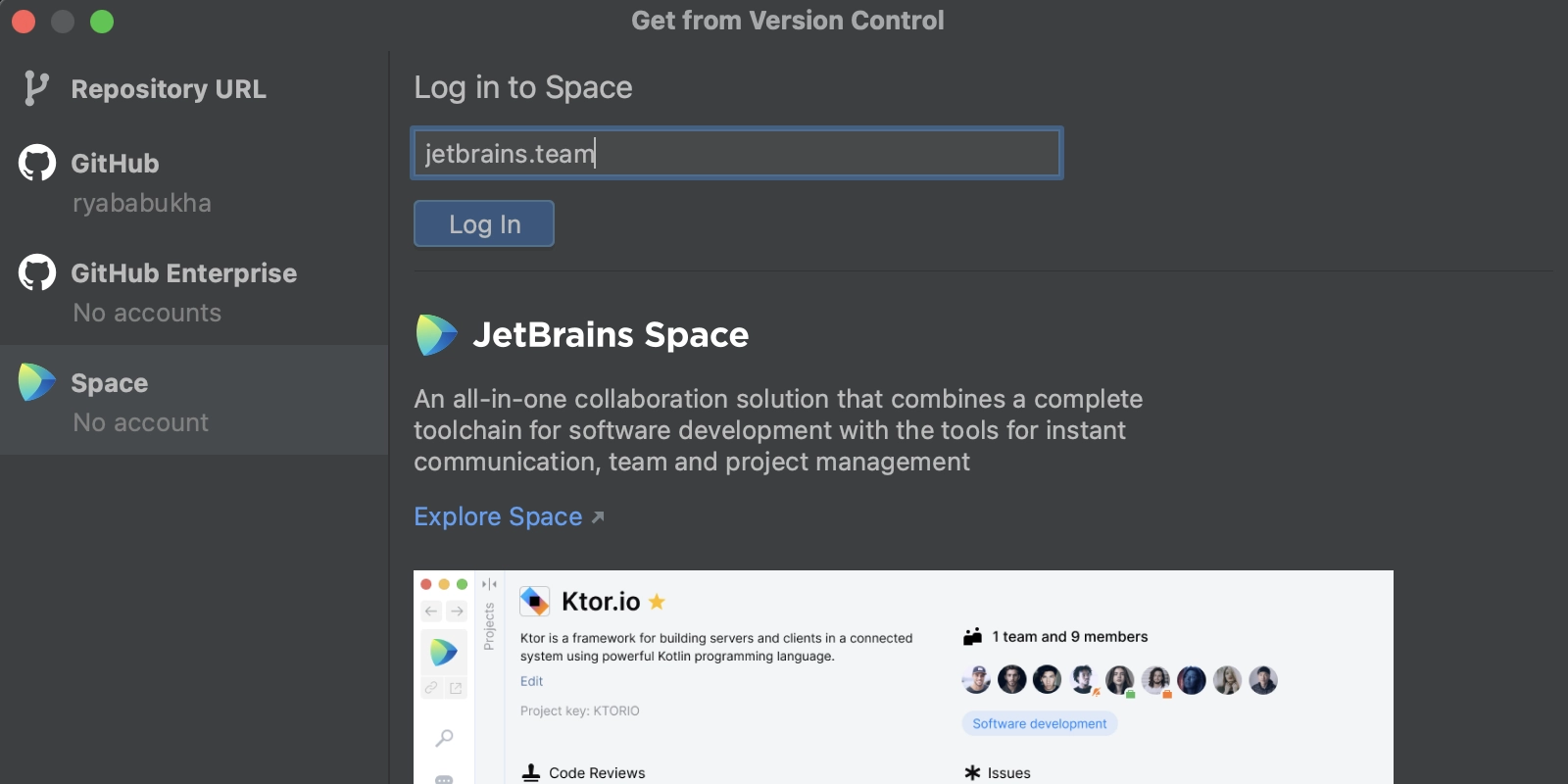Screen dimensions: 1568x784
Task: Click the JetBrains Space heading logo
Action: tap(436, 335)
